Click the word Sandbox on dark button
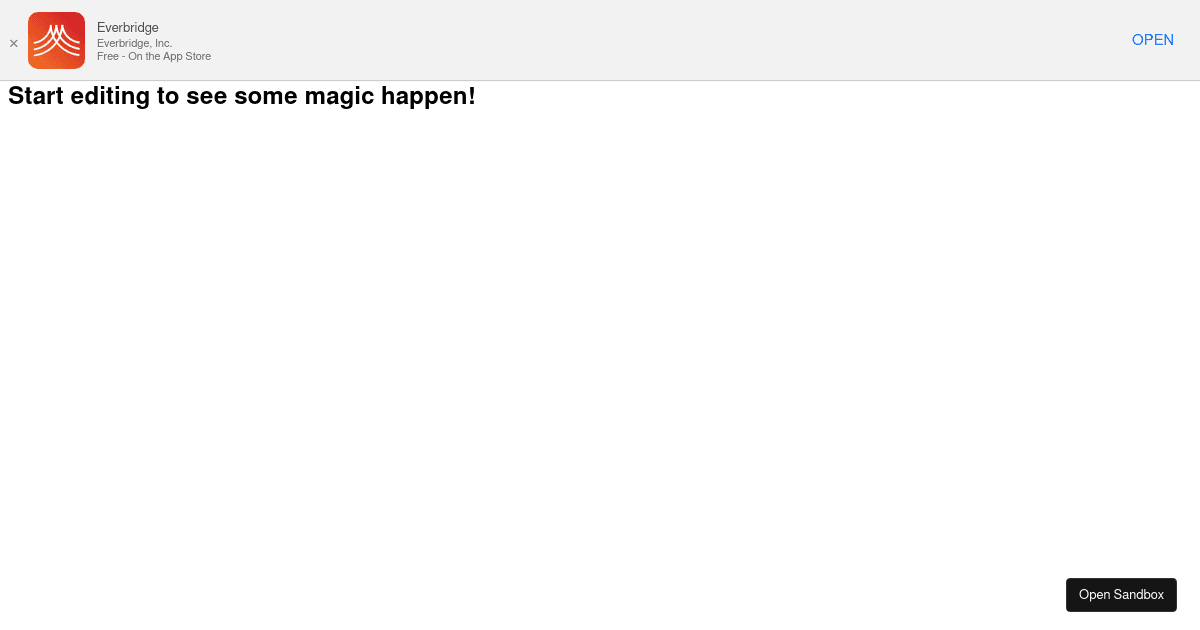The height and width of the screenshot is (630, 1200). [x=1139, y=594]
